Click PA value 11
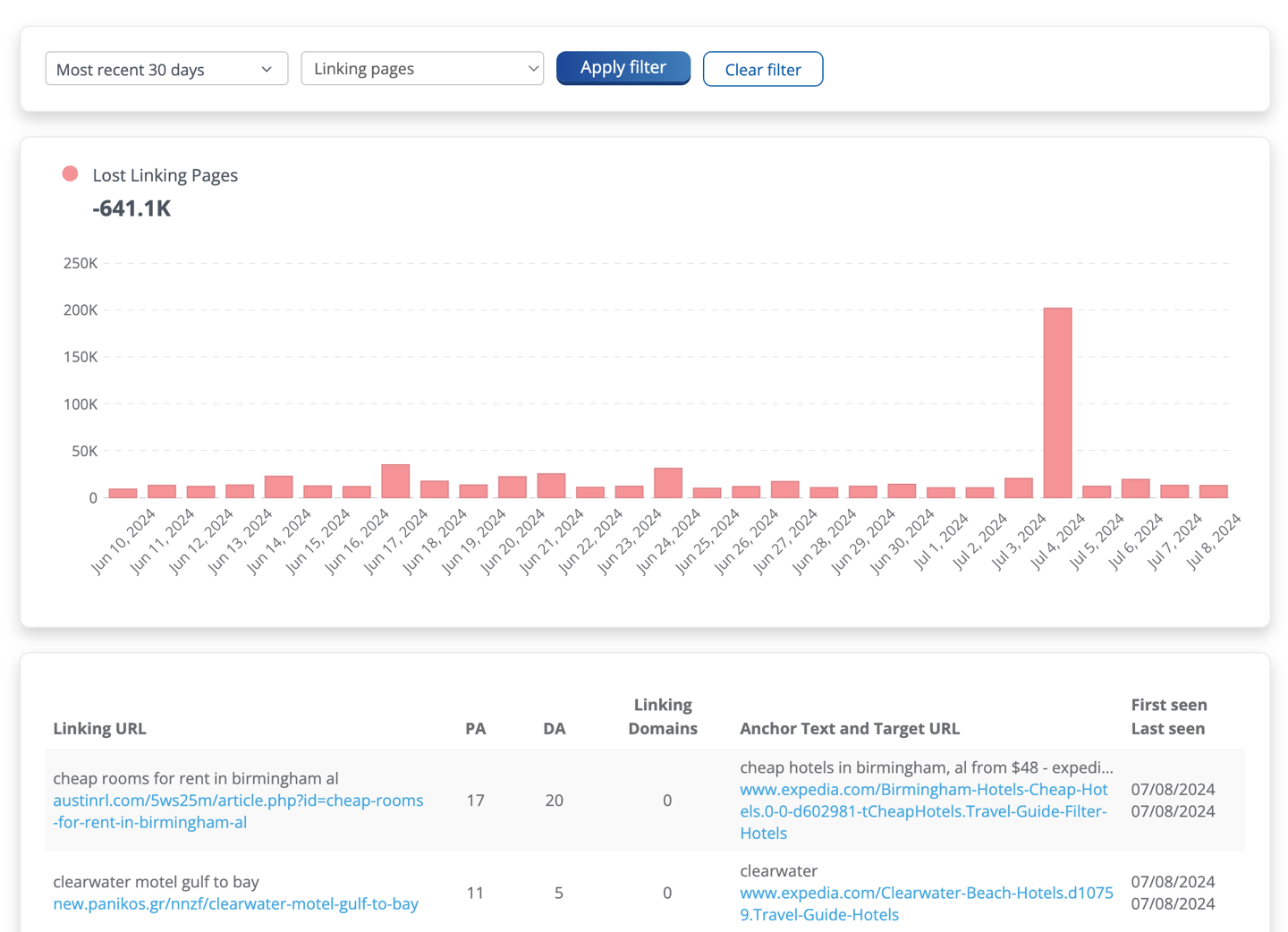 (x=476, y=893)
